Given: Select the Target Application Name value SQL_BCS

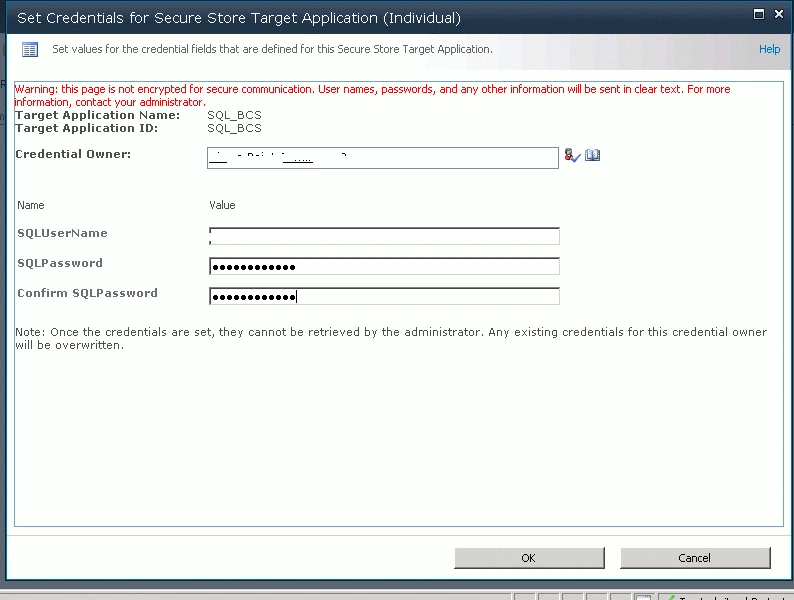Looking at the screenshot, I should click(x=234, y=115).
